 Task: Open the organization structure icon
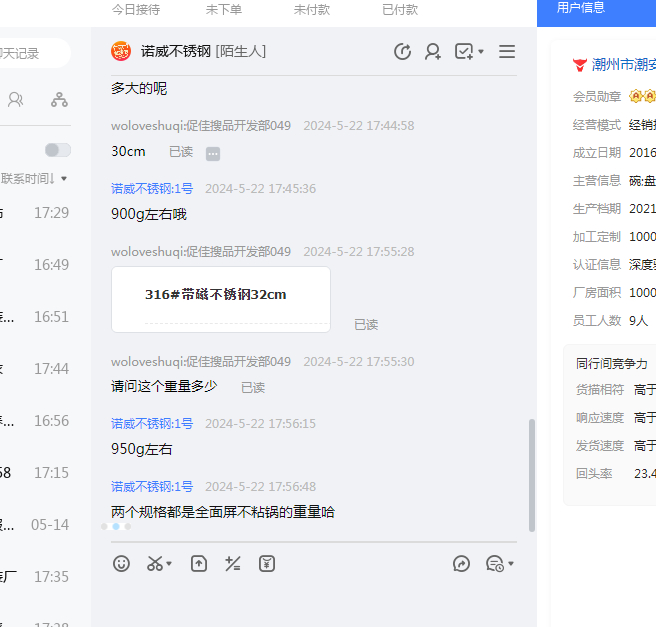click(x=59, y=100)
